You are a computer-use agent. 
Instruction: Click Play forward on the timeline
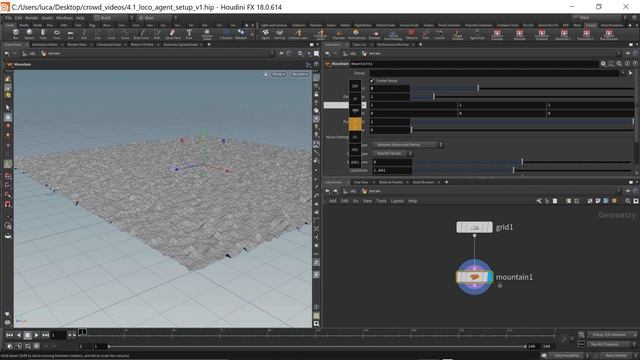click(x=36, y=335)
